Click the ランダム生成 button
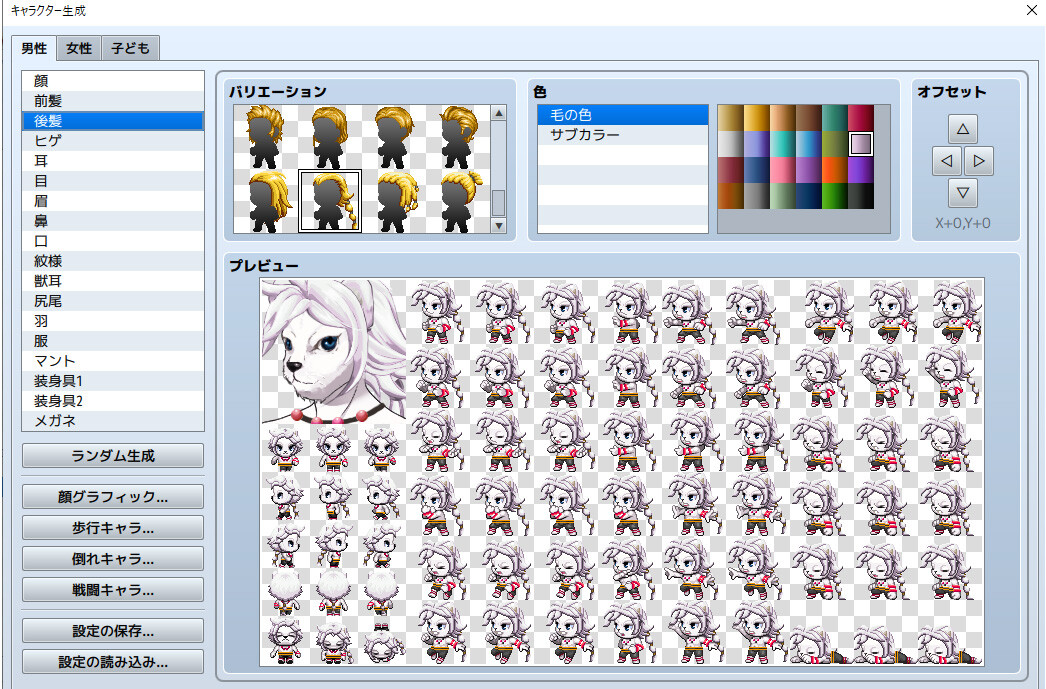The height and width of the screenshot is (689, 1046). (x=112, y=455)
